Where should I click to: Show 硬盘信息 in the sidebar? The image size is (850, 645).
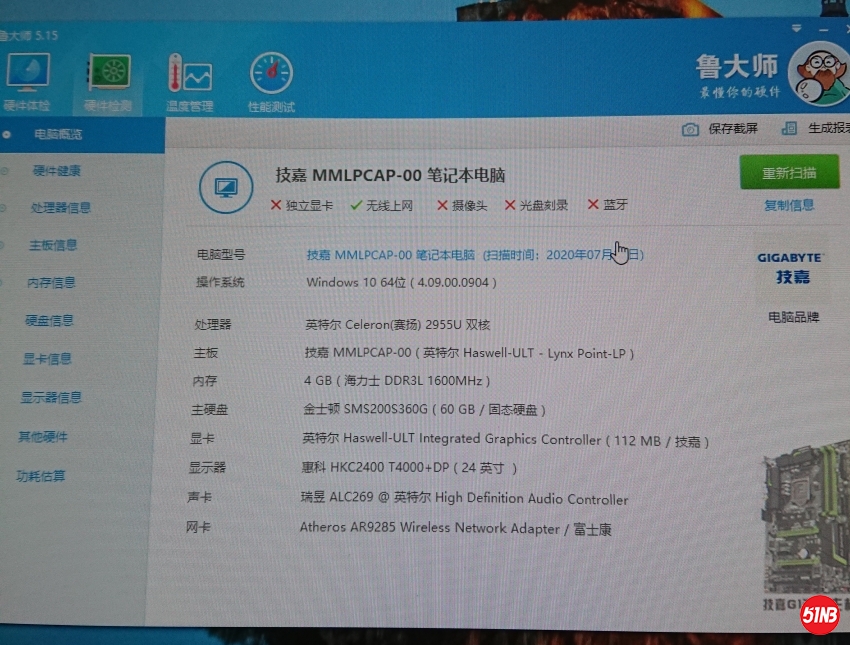tap(49, 321)
